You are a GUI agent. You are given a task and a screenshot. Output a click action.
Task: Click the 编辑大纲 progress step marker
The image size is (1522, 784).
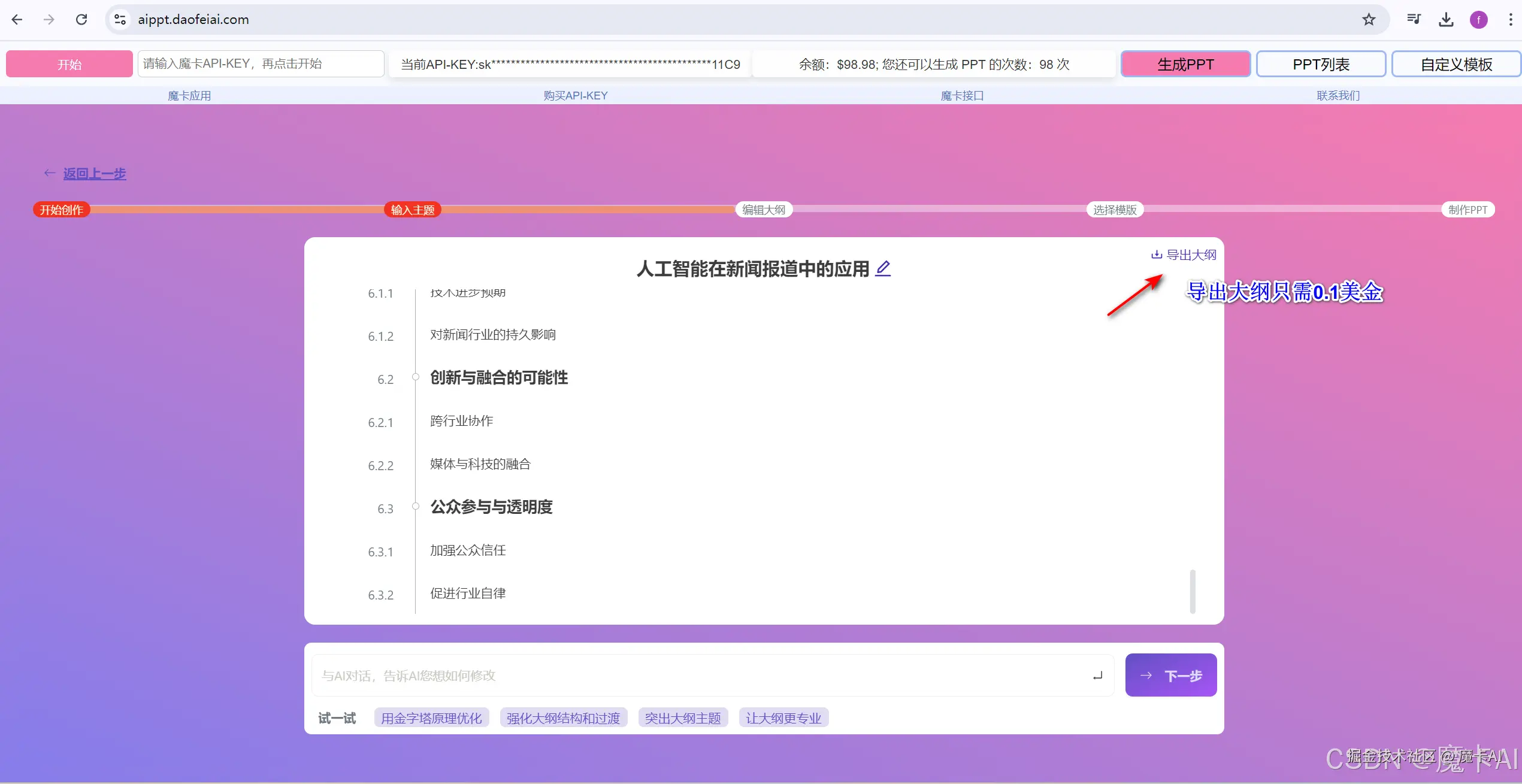[x=763, y=210]
